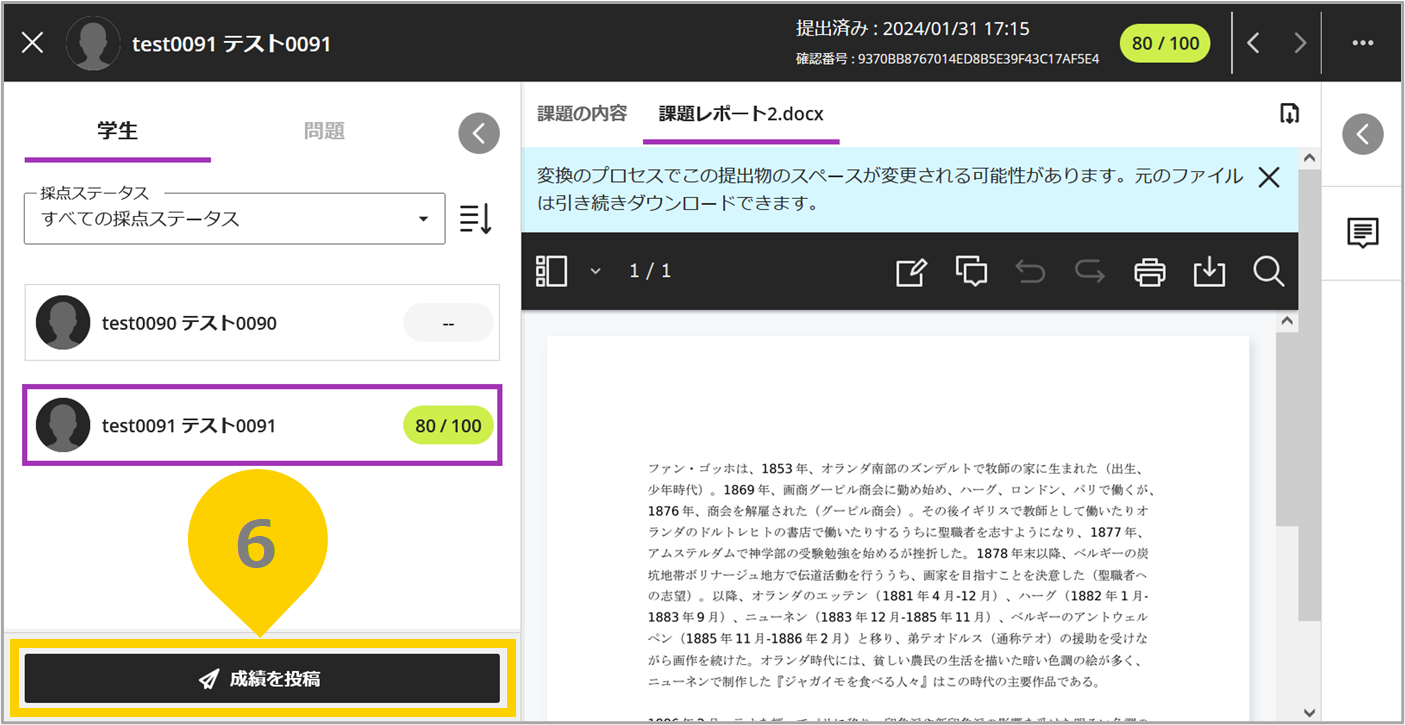1405x725 pixels.
Task: Undo the last annotation
Action: click(x=1030, y=271)
